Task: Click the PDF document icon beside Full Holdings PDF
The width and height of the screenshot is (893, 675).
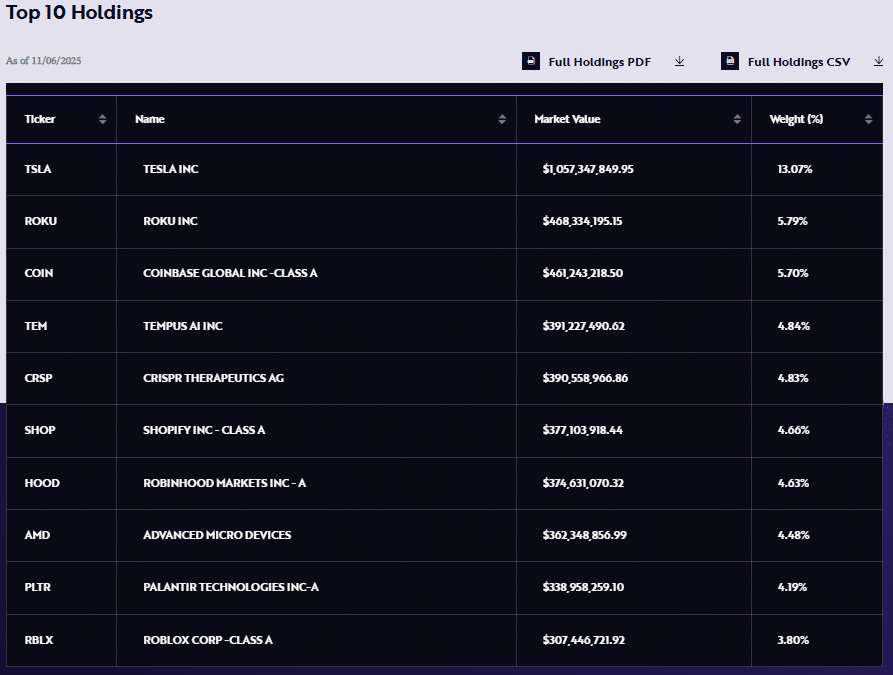Action: [531, 62]
